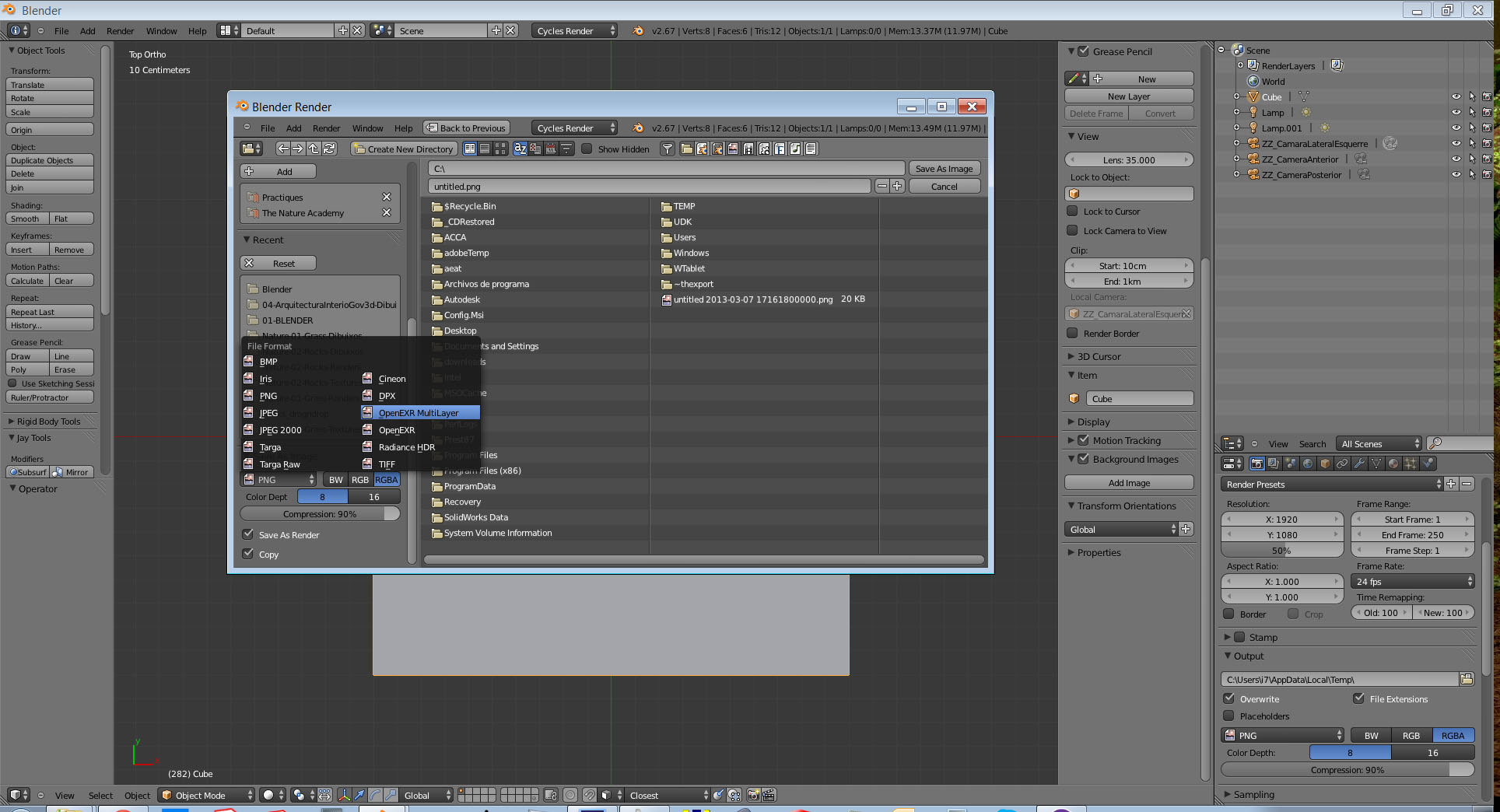This screenshot has height=812, width=1500.
Task: Expand the Rigid Body Tools panel
Action: click(48, 421)
